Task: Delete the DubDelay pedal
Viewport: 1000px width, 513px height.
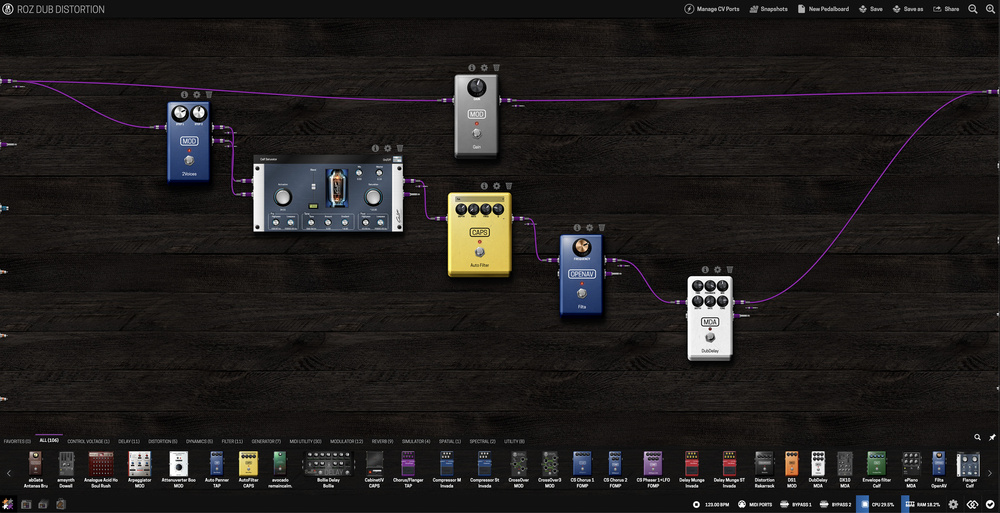Action: pyautogui.click(x=730, y=269)
